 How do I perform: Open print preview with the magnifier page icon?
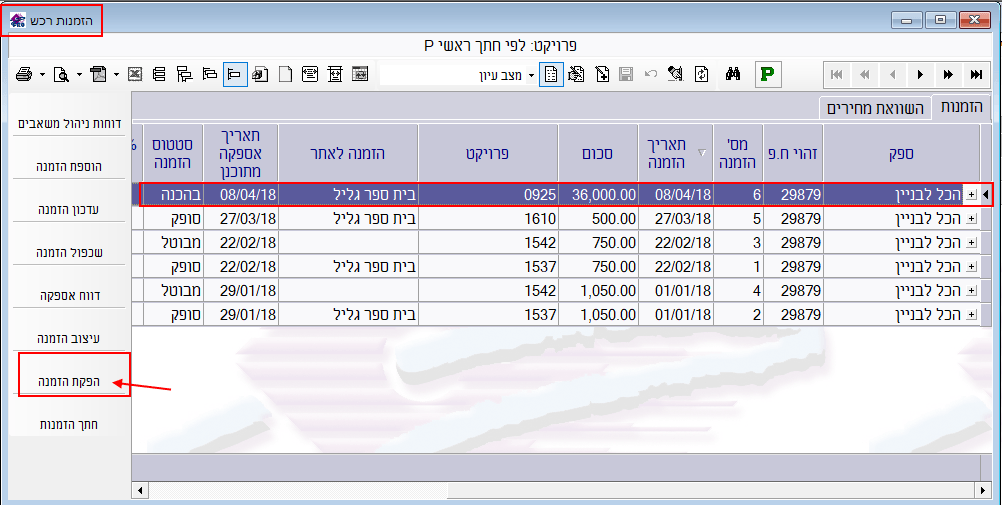point(61,74)
